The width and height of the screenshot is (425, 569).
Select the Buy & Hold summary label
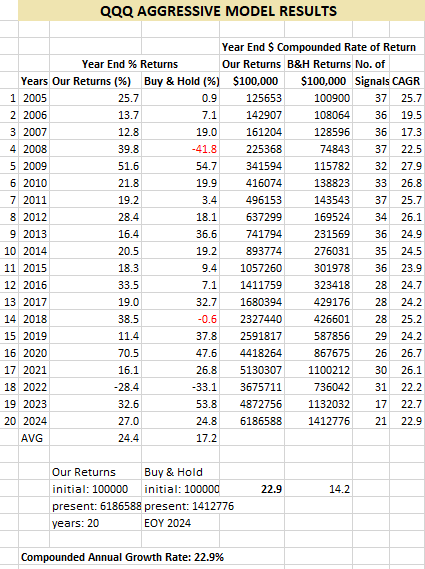[173, 472]
